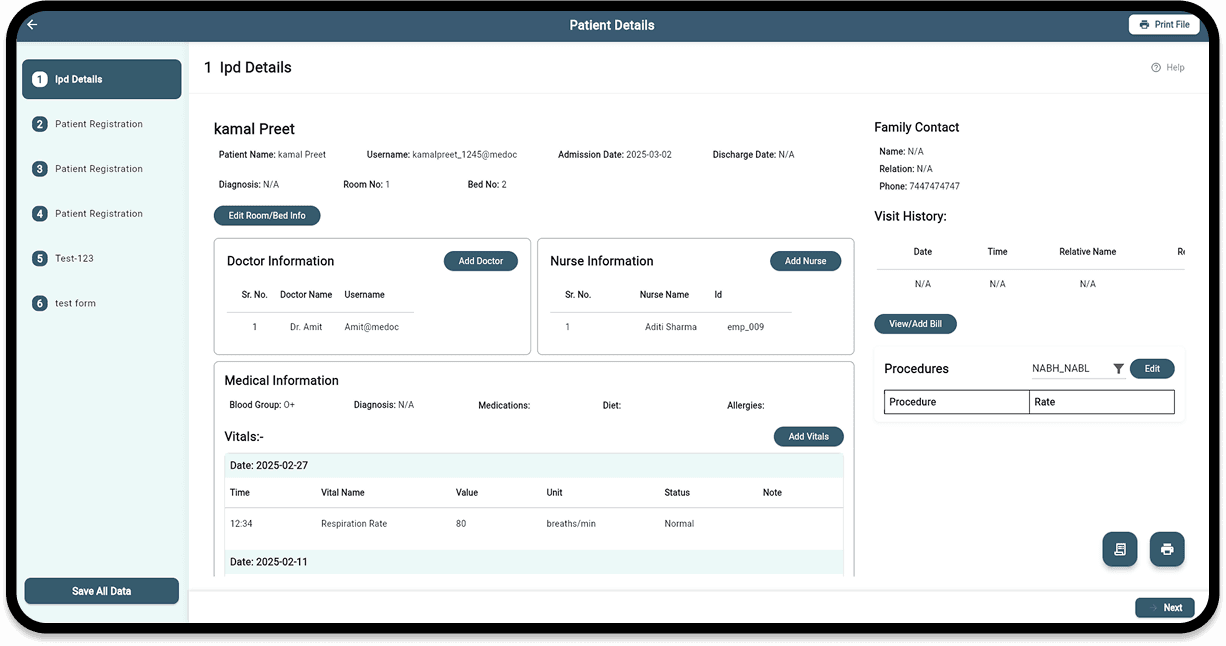This screenshot has height=646, width=1226.
Task: Click View/Add Bill under Visit History
Action: [x=915, y=323]
